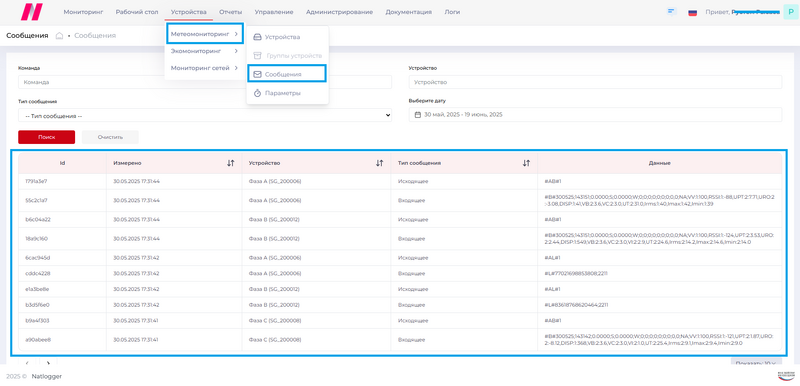
Task: Sort by Измерено column arrows
Action: point(231,163)
